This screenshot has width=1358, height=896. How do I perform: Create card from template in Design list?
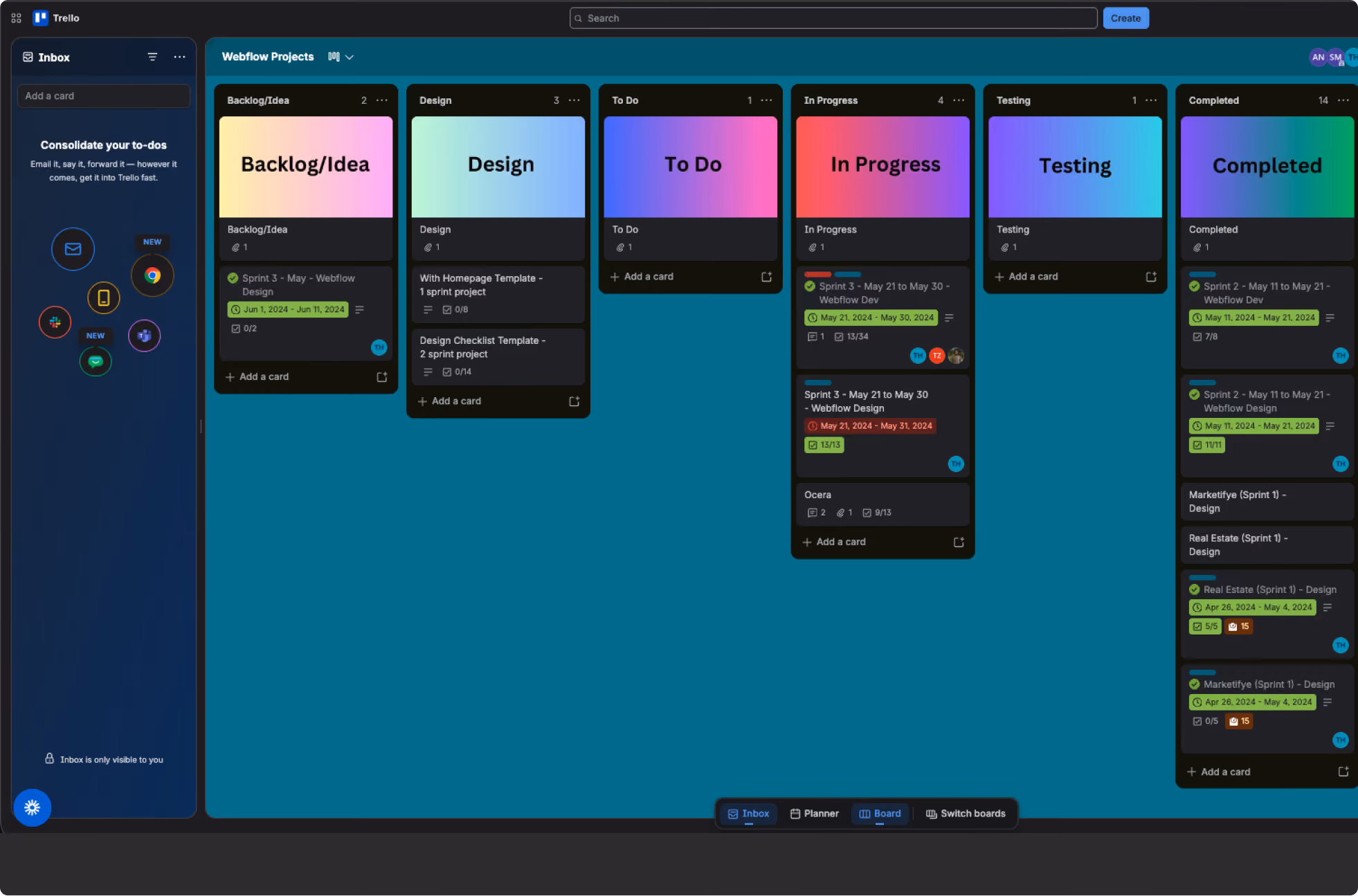[x=574, y=401]
